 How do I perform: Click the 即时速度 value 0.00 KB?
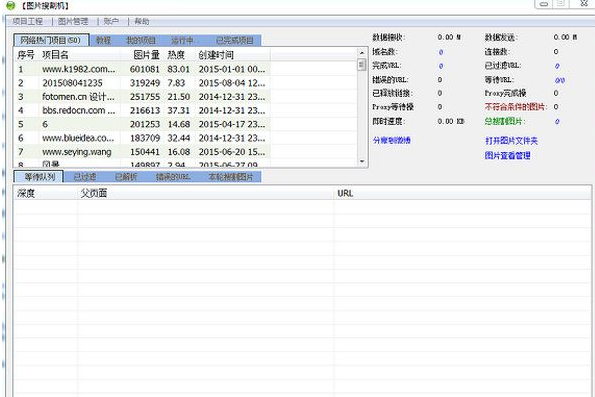pos(451,121)
